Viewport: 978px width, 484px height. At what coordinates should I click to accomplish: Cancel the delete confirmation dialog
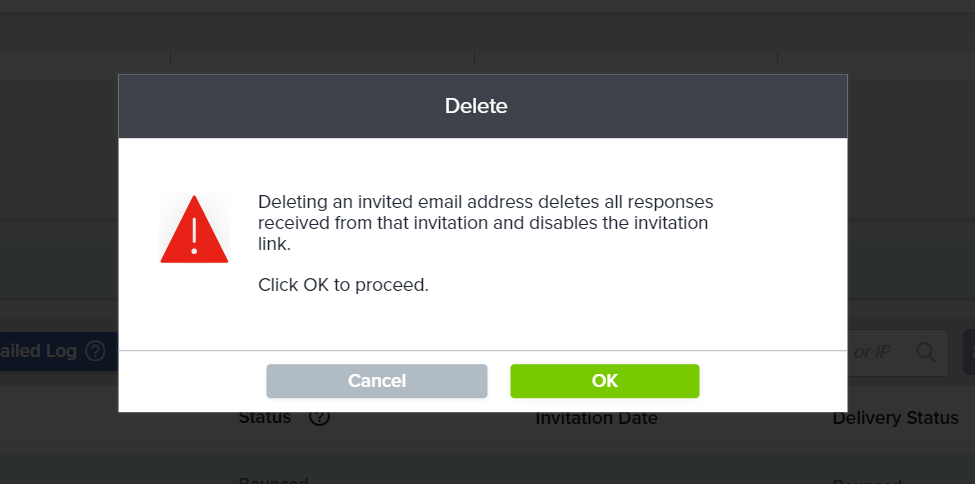pos(376,381)
